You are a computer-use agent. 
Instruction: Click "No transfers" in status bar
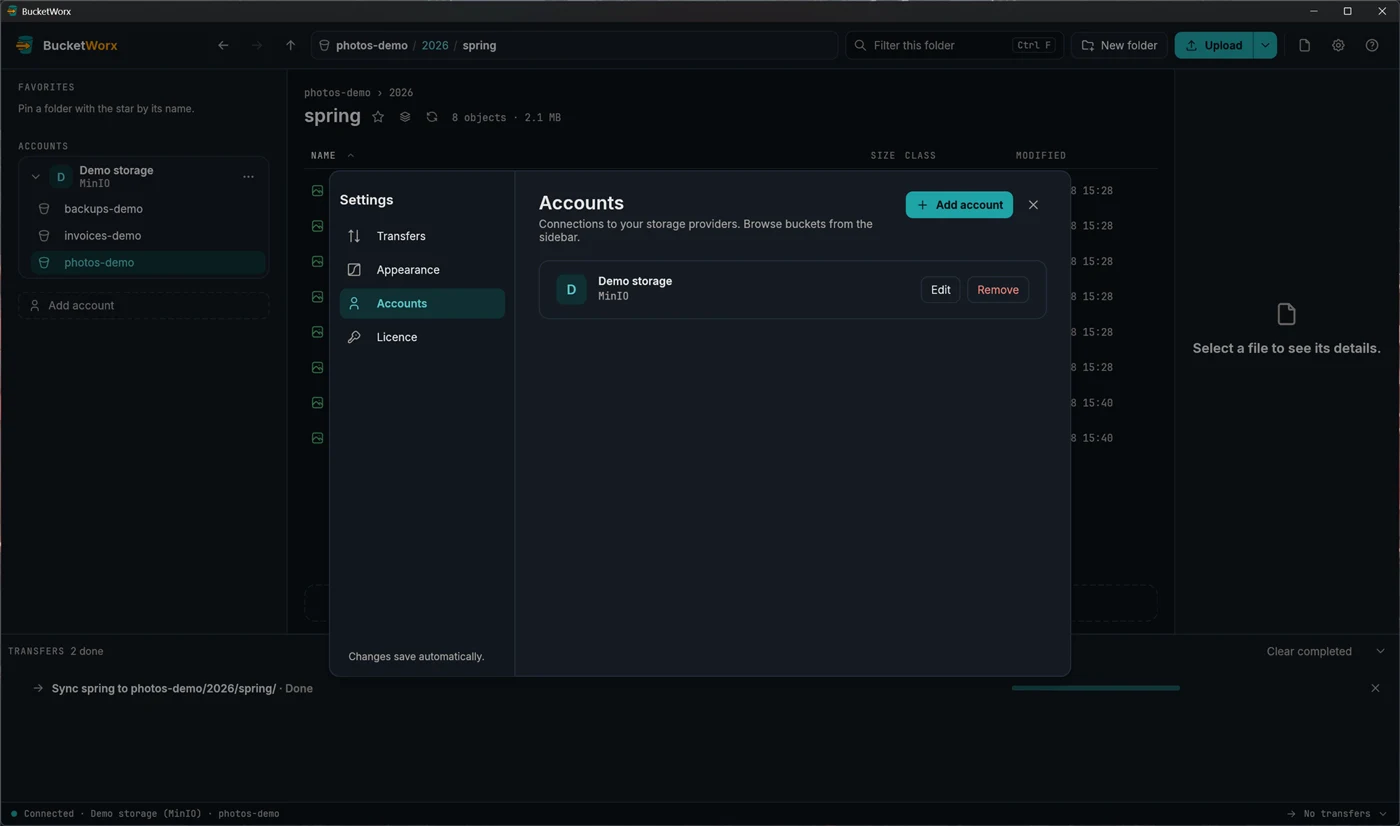pyautogui.click(x=1336, y=814)
